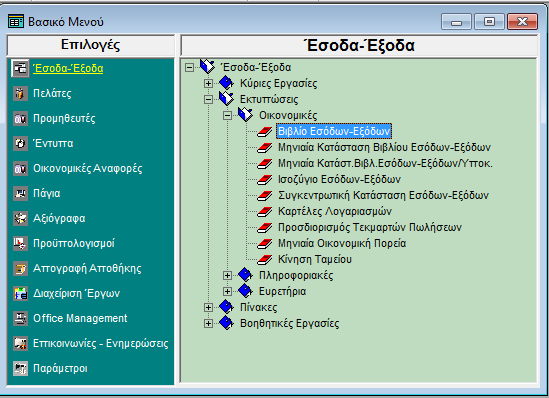Click the Office Management sidebar icon

tap(20, 318)
